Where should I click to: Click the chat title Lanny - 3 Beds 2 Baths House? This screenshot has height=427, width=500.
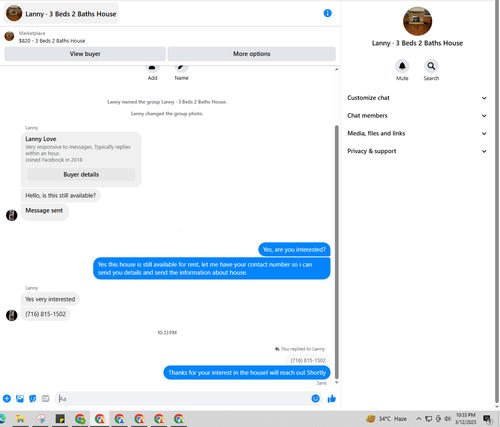71,14
